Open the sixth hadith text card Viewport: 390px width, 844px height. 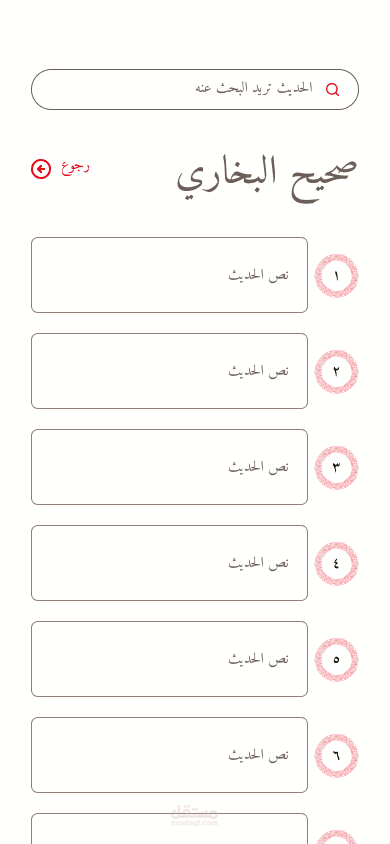[x=169, y=755]
